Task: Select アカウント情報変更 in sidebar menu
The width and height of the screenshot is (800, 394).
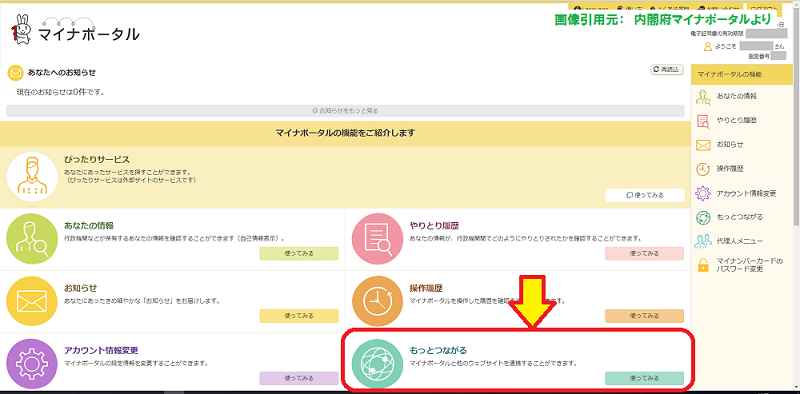Action: click(x=746, y=193)
